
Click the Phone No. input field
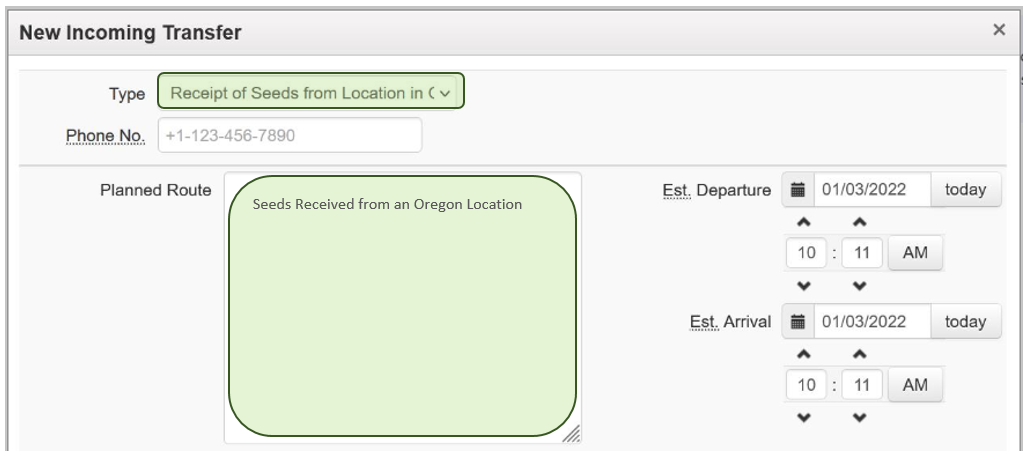click(290, 135)
